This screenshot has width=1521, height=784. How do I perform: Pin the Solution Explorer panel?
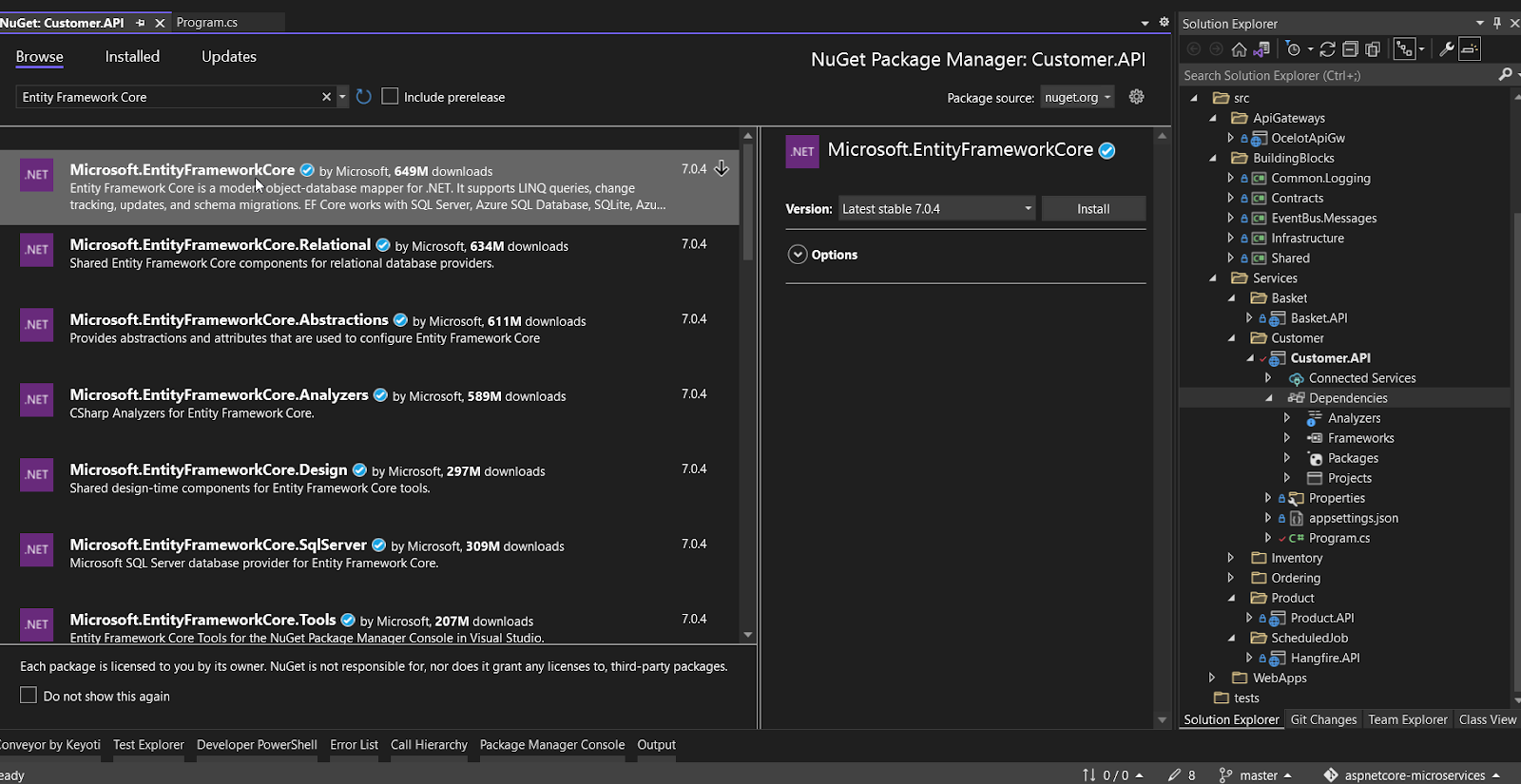tap(1497, 23)
